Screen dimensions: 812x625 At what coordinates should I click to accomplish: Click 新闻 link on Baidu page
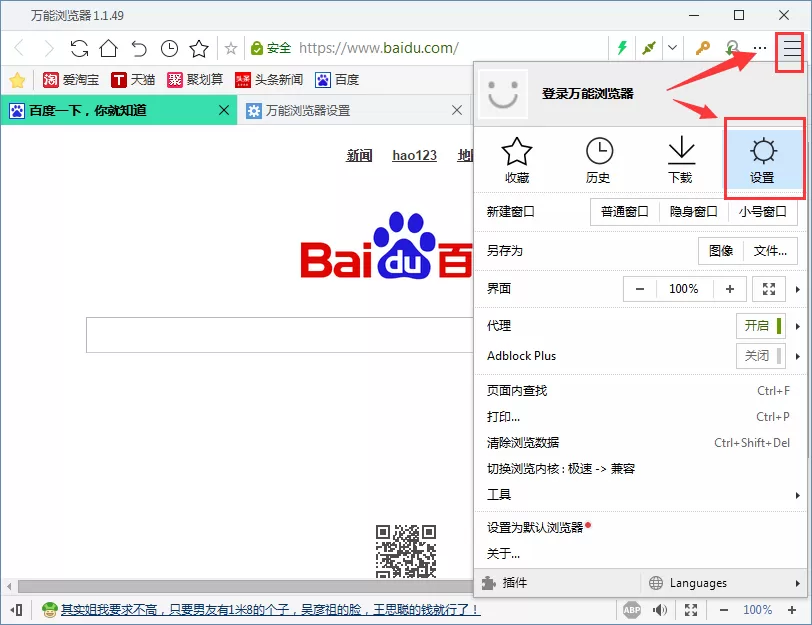click(x=359, y=155)
